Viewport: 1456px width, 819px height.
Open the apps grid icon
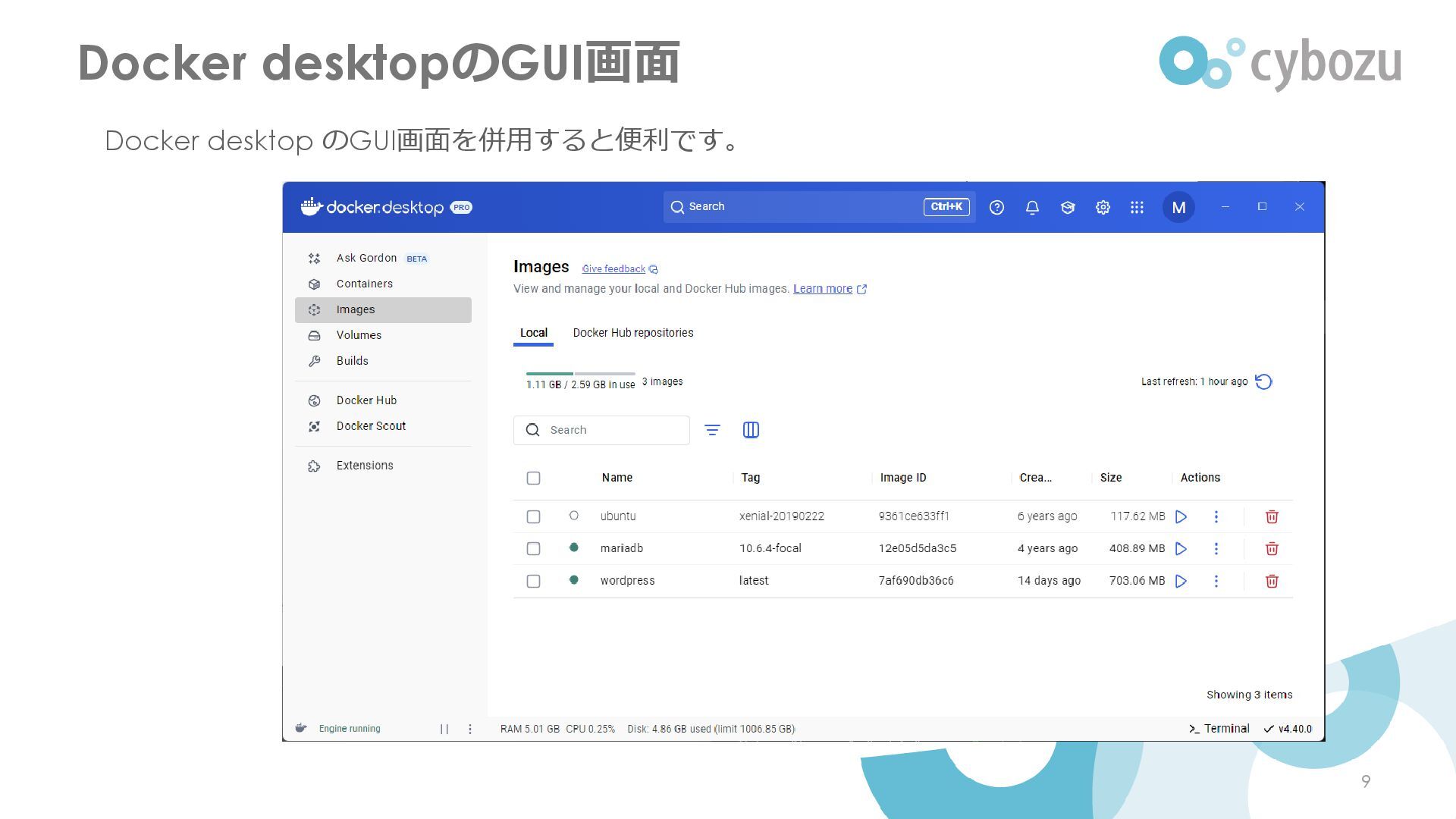click(x=1137, y=207)
